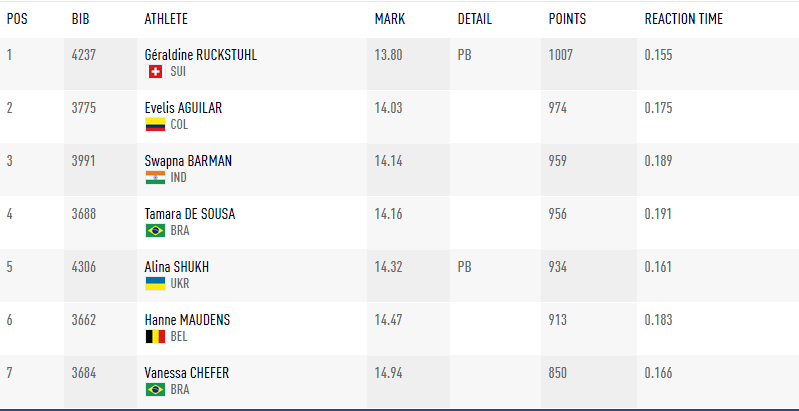Click the Brazil flag under Tamara DE SOUSA
The image size is (799, 411).
coord(155,231)
